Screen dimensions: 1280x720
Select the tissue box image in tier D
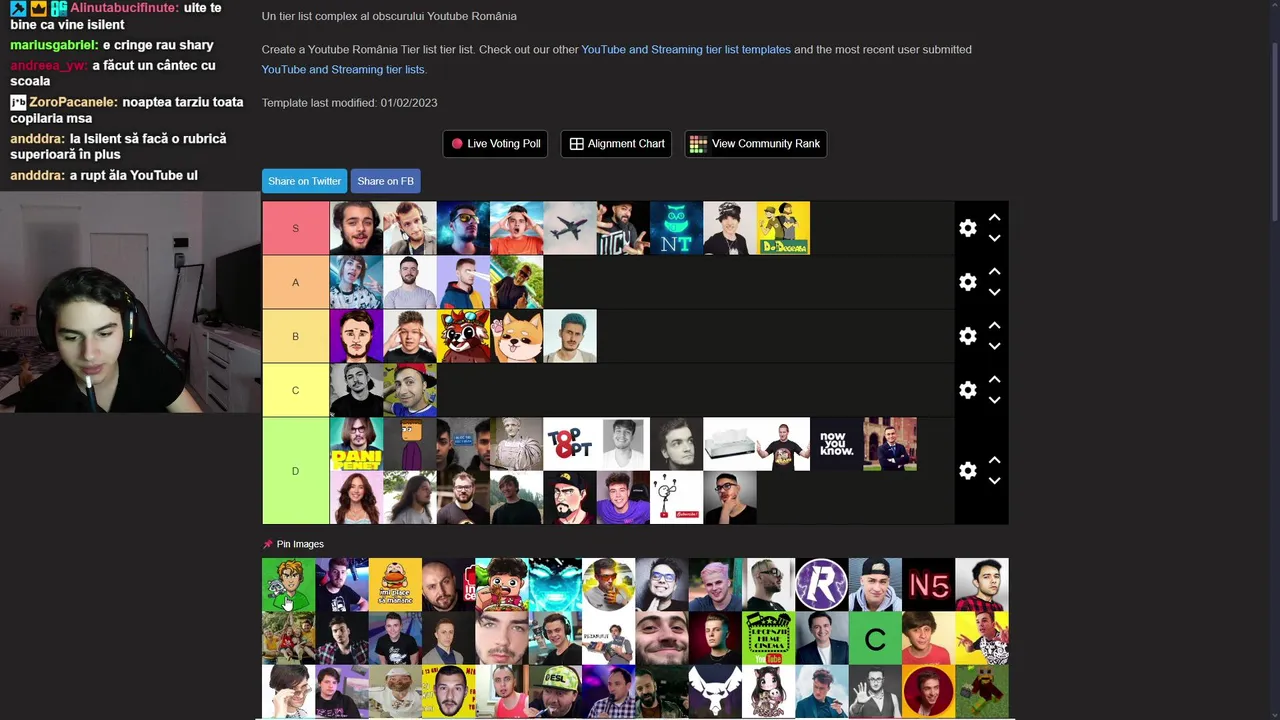730,444
